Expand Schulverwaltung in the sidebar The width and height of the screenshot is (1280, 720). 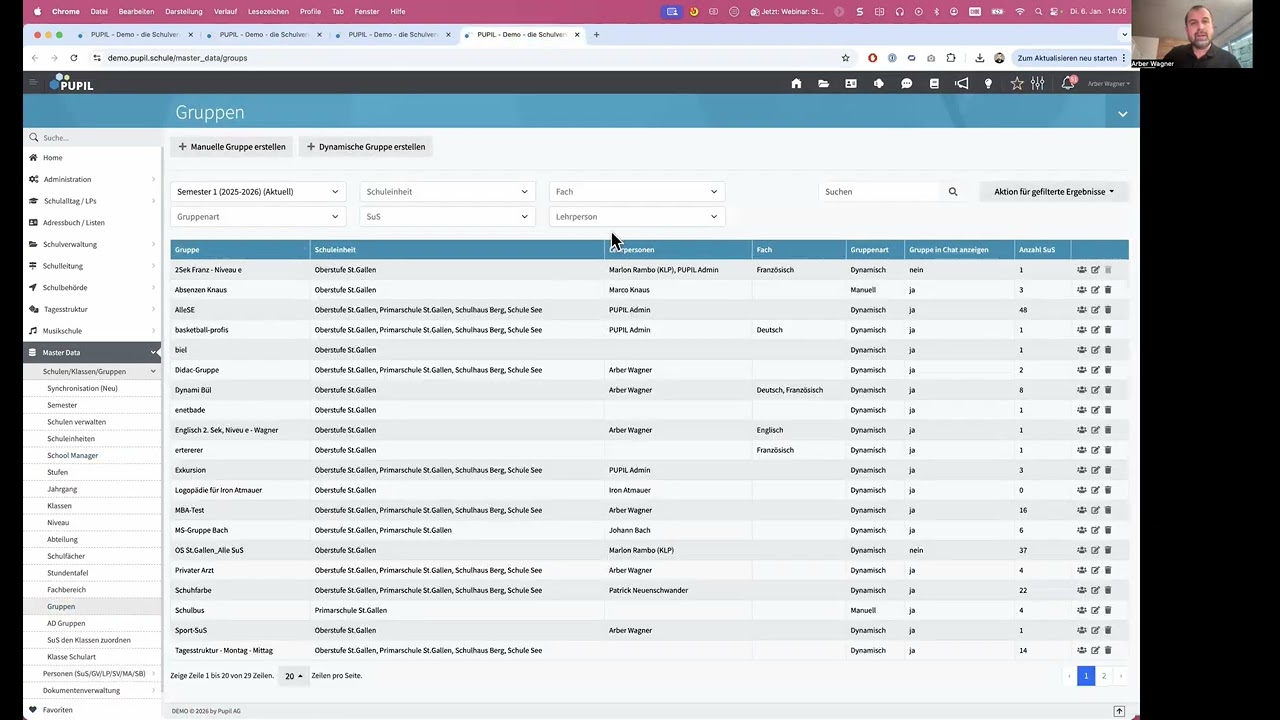92,244
